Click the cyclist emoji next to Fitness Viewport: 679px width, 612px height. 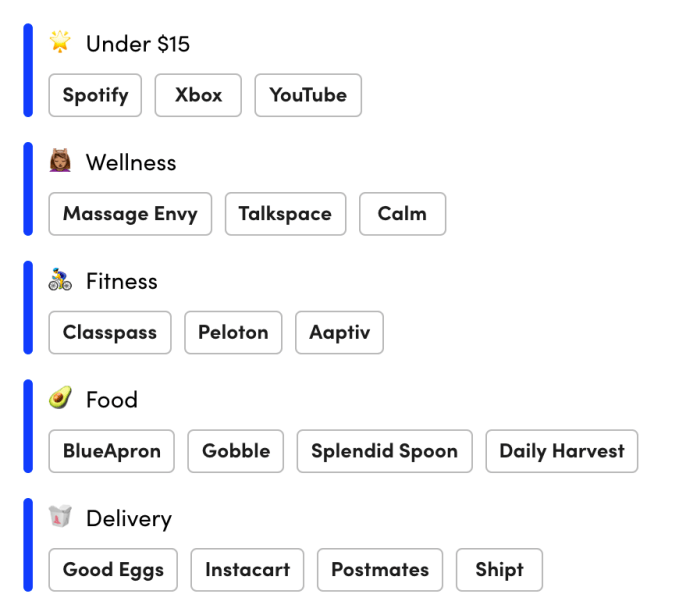click(x=60, y=280)
